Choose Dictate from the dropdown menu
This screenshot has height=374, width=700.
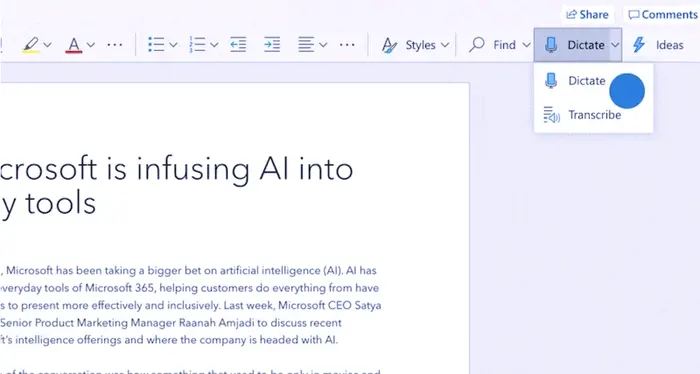593,81
